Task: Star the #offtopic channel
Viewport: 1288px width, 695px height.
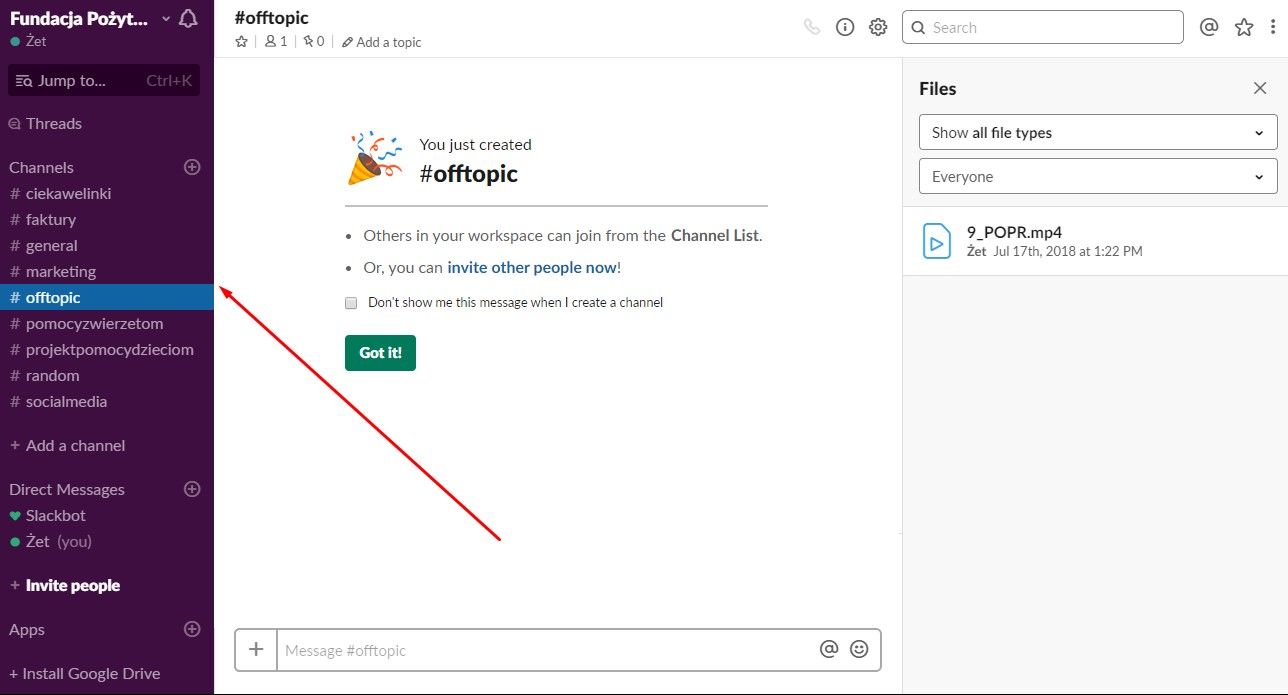Action: 241,42
